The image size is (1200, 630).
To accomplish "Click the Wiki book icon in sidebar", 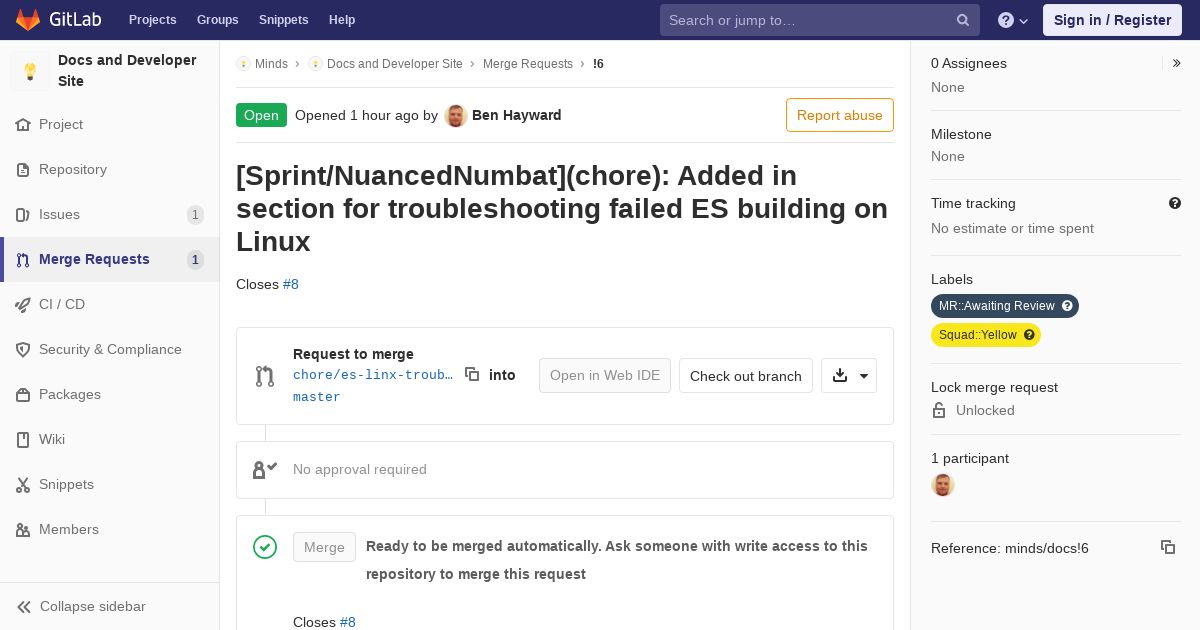I will tap(23, 440).
